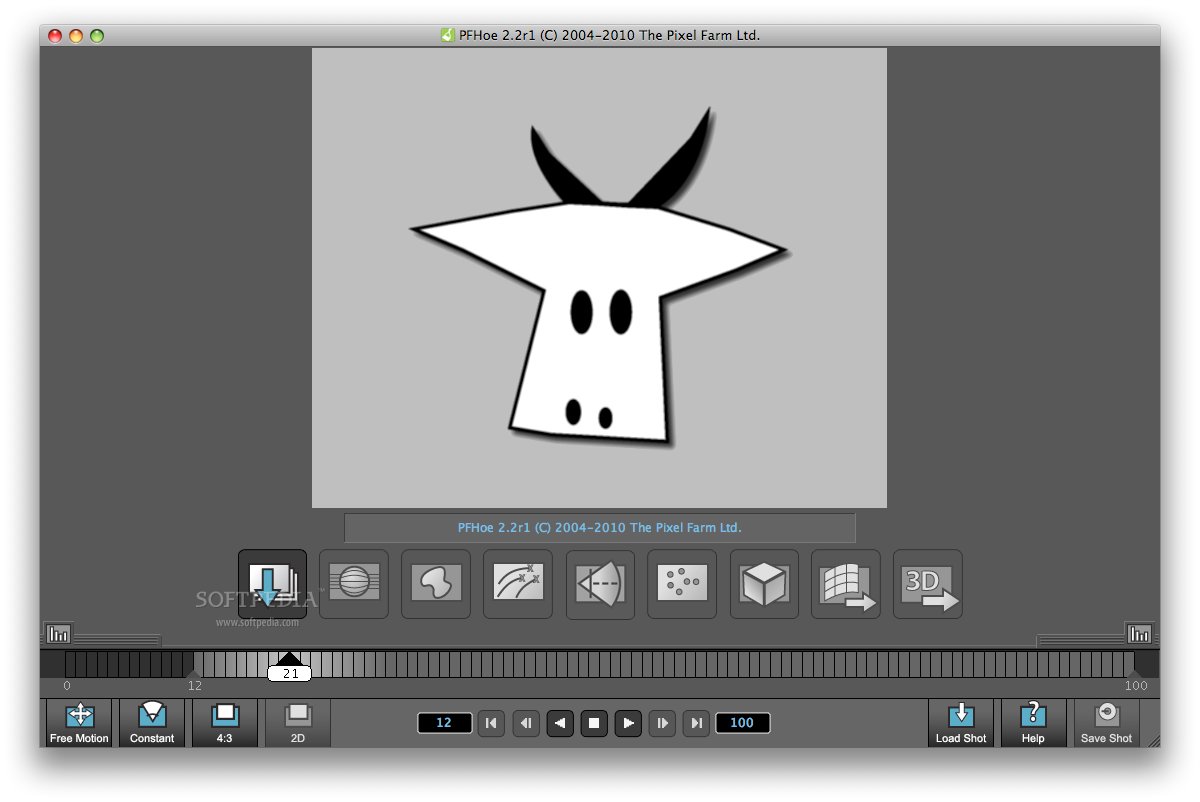The width and height of the screenshot is (1200, 802).
Task: Jump to the last frame
Action: pos(696,723)
